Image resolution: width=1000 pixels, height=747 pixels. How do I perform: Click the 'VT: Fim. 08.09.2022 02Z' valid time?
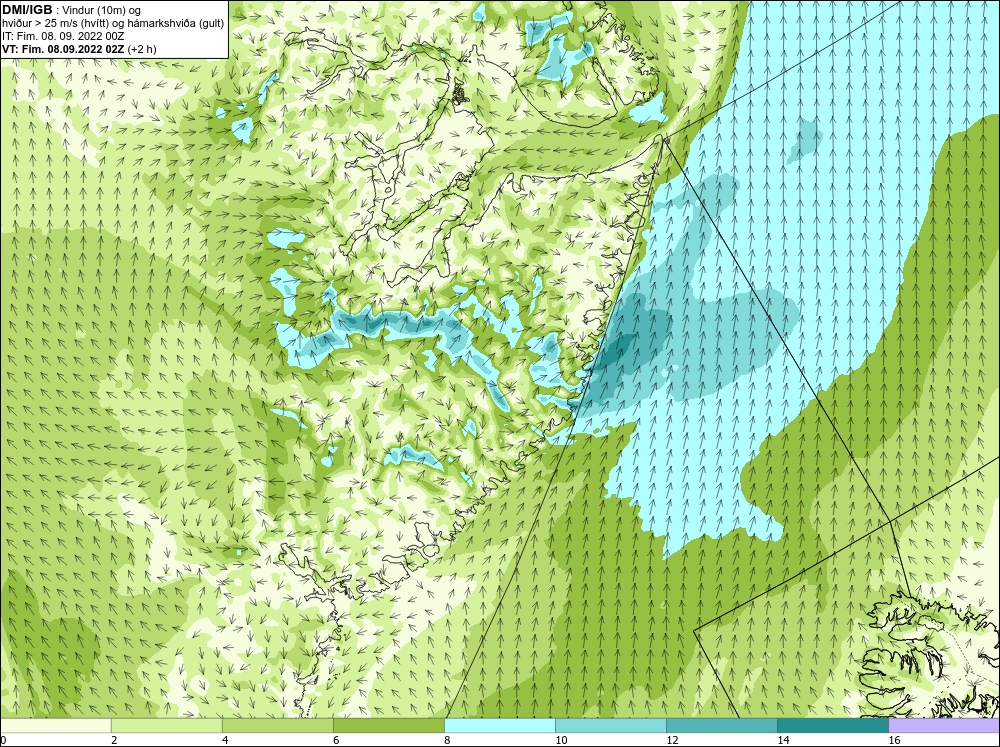(63, 49)
